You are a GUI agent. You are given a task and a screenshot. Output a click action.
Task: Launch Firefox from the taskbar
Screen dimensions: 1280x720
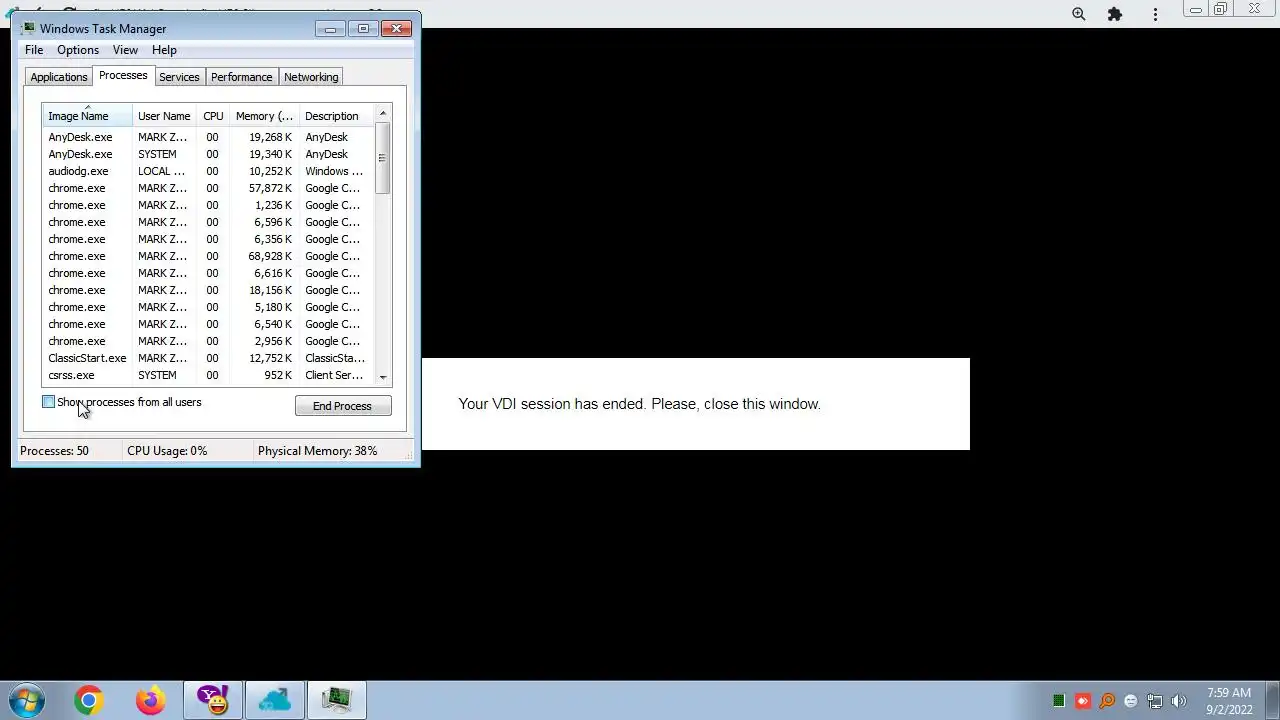150,700
